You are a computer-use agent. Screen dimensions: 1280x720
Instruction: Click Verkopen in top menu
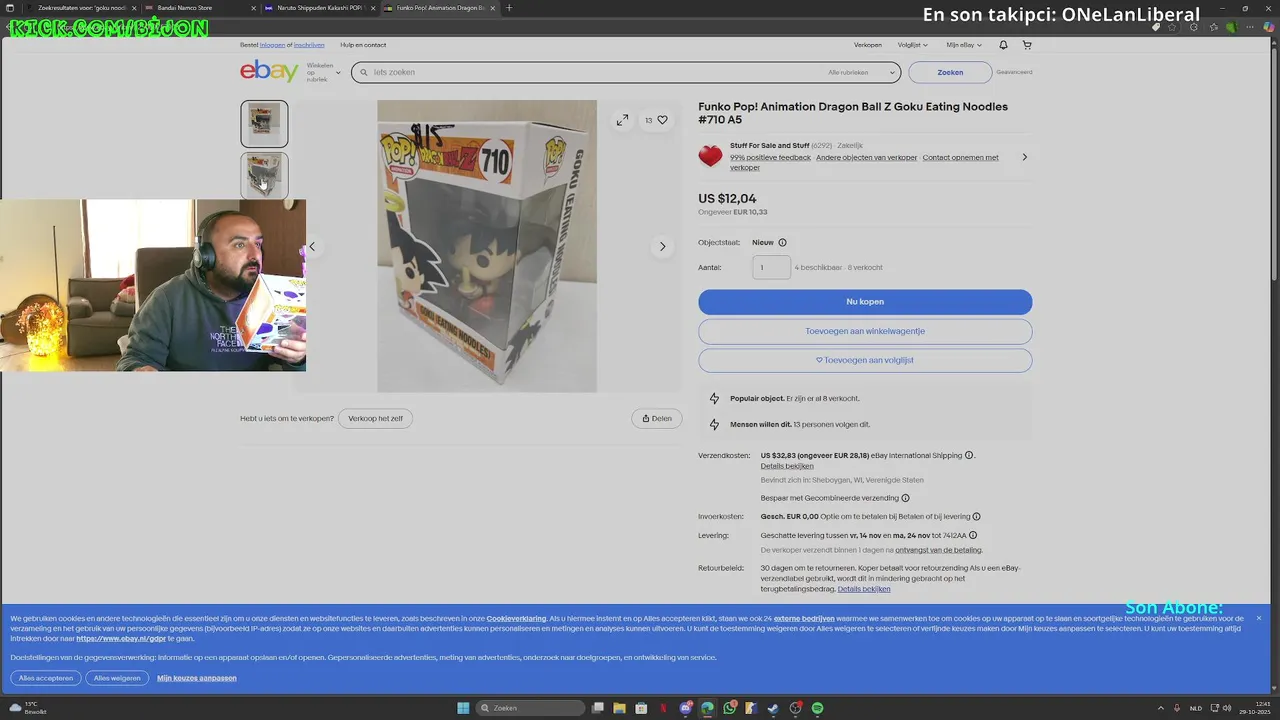tap(868, 45)
